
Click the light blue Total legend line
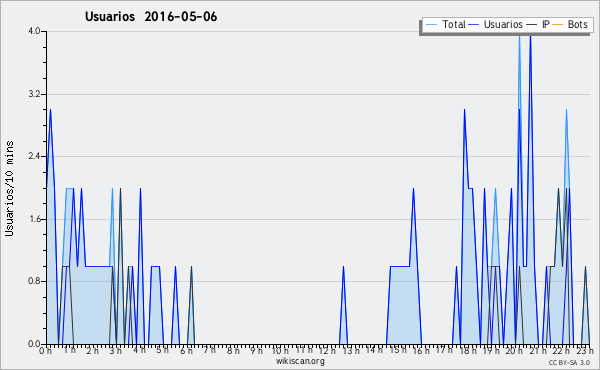coord(431,25)
